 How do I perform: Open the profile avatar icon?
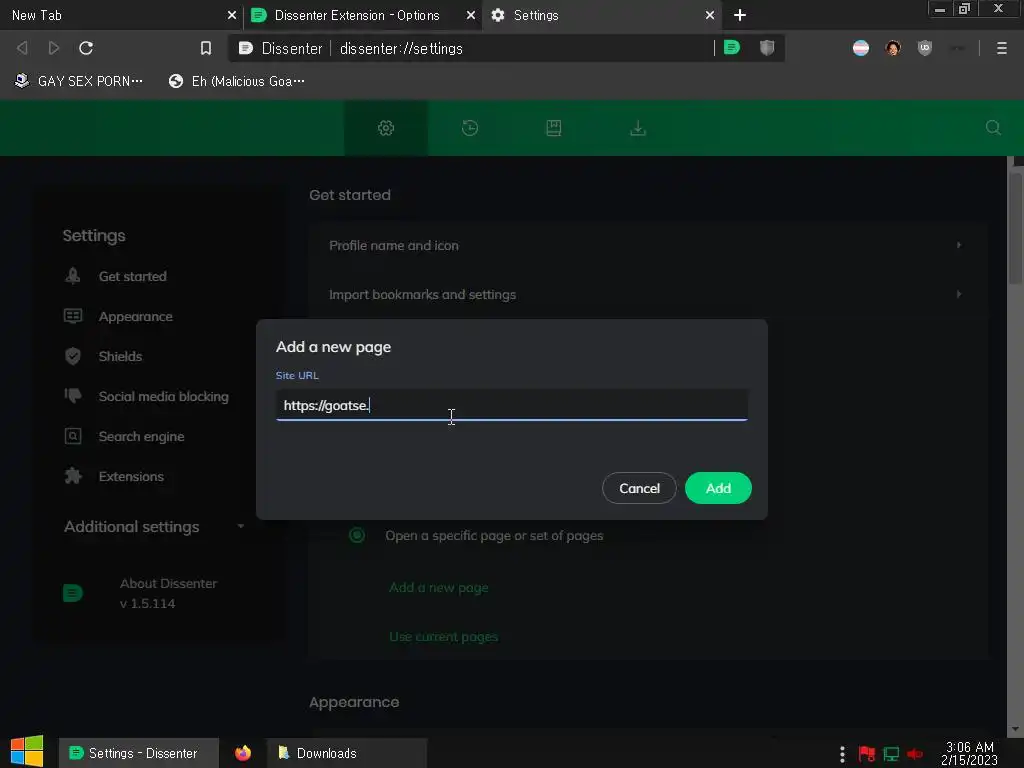893,48
